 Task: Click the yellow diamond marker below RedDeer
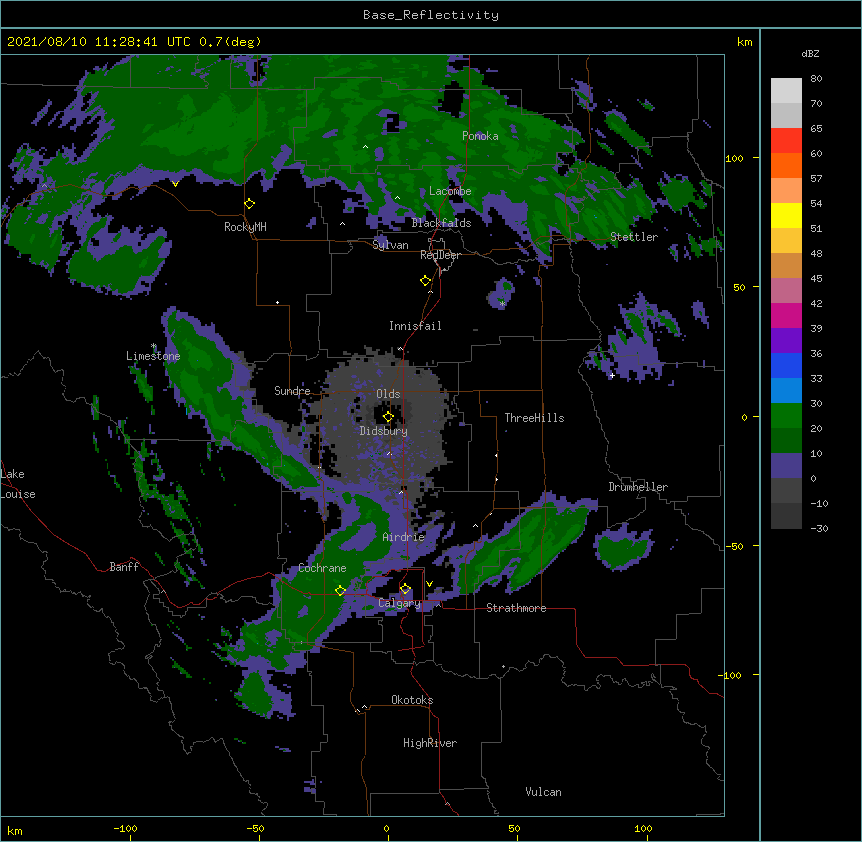[426, 281]
